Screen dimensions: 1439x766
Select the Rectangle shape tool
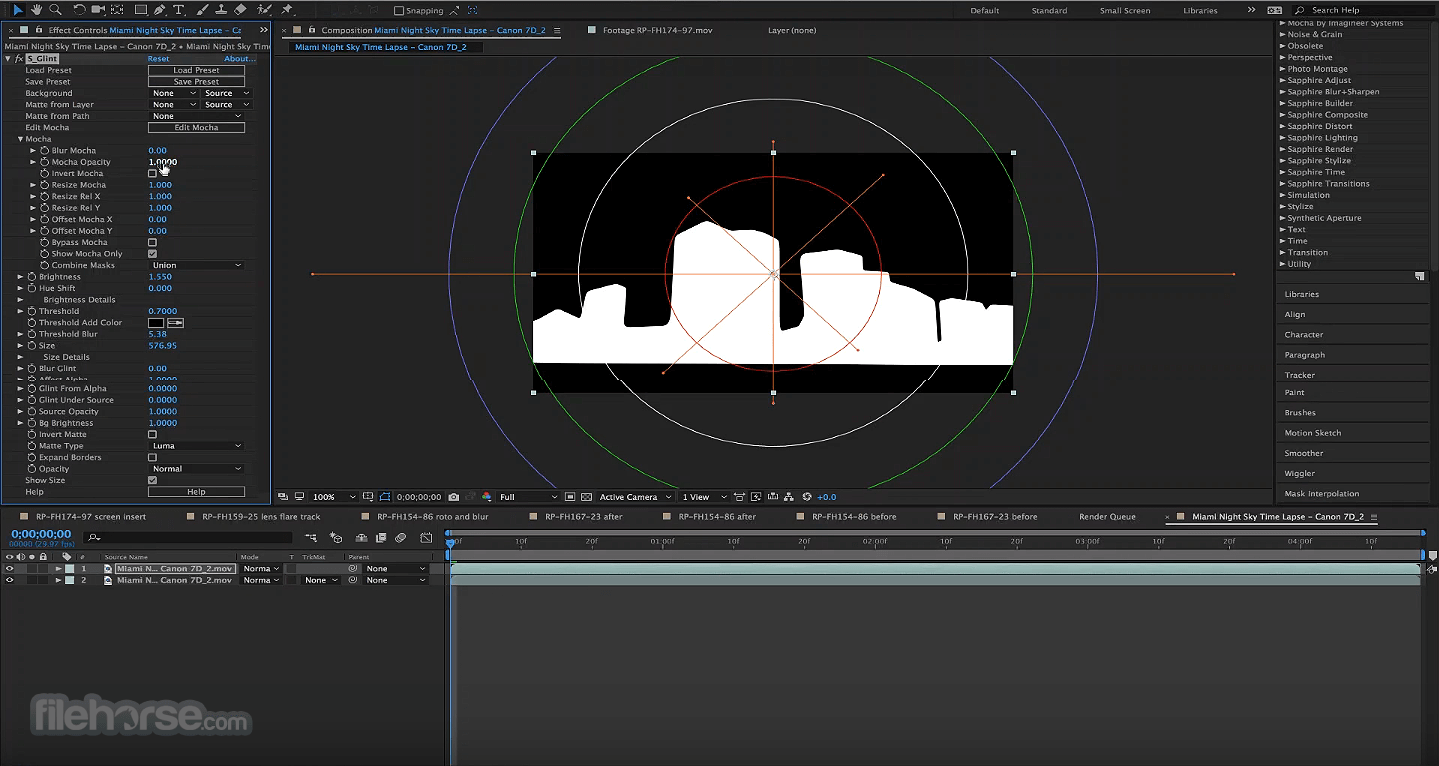pyautogui.click(x=141, y=10)
